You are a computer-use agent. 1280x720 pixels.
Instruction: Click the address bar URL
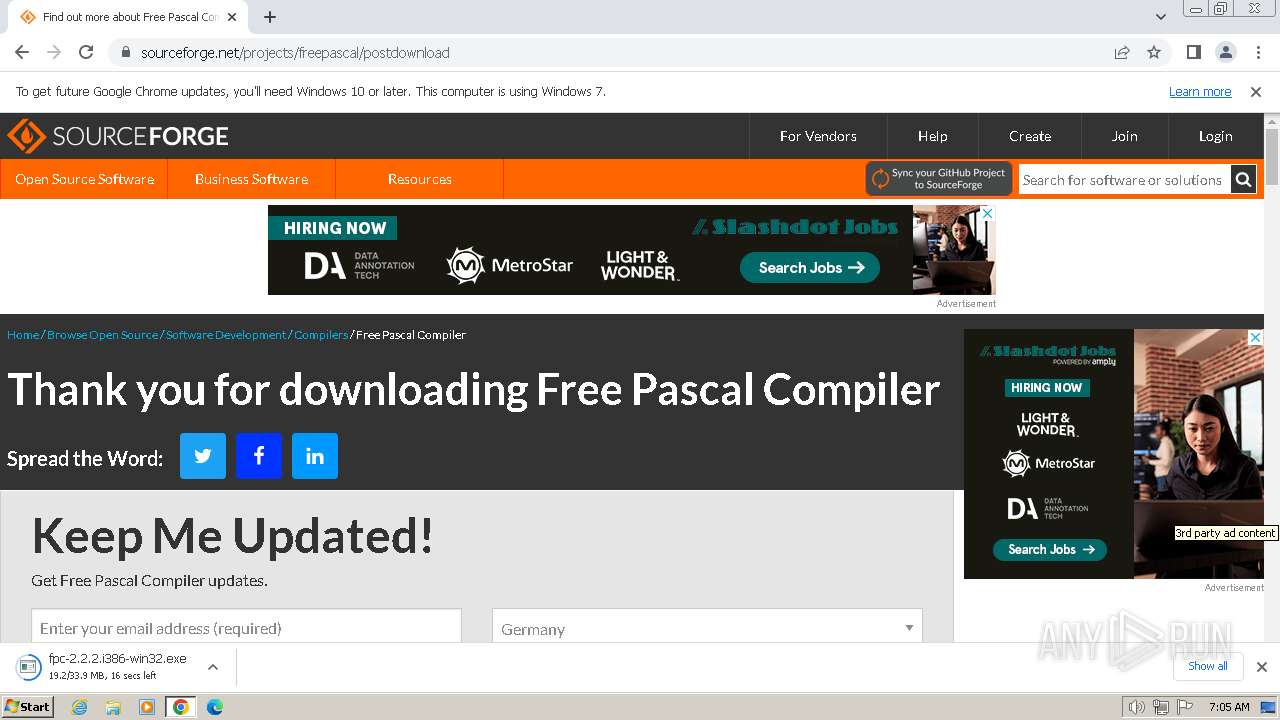pos(295,53)
